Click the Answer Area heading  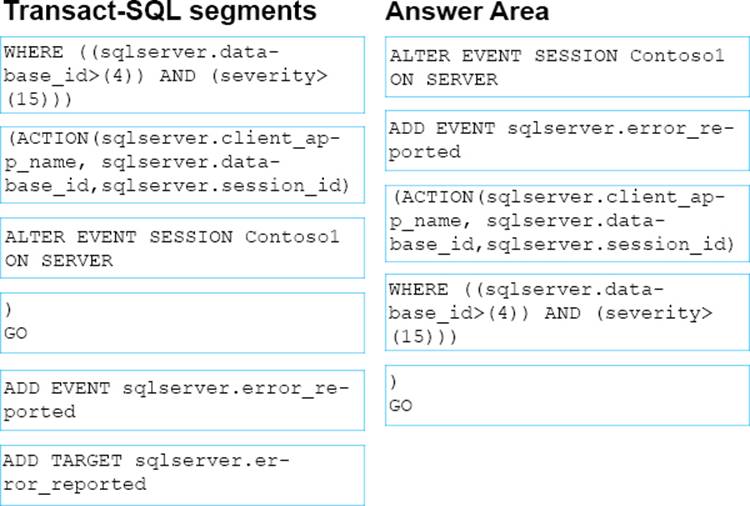click(x=466, y=13)
